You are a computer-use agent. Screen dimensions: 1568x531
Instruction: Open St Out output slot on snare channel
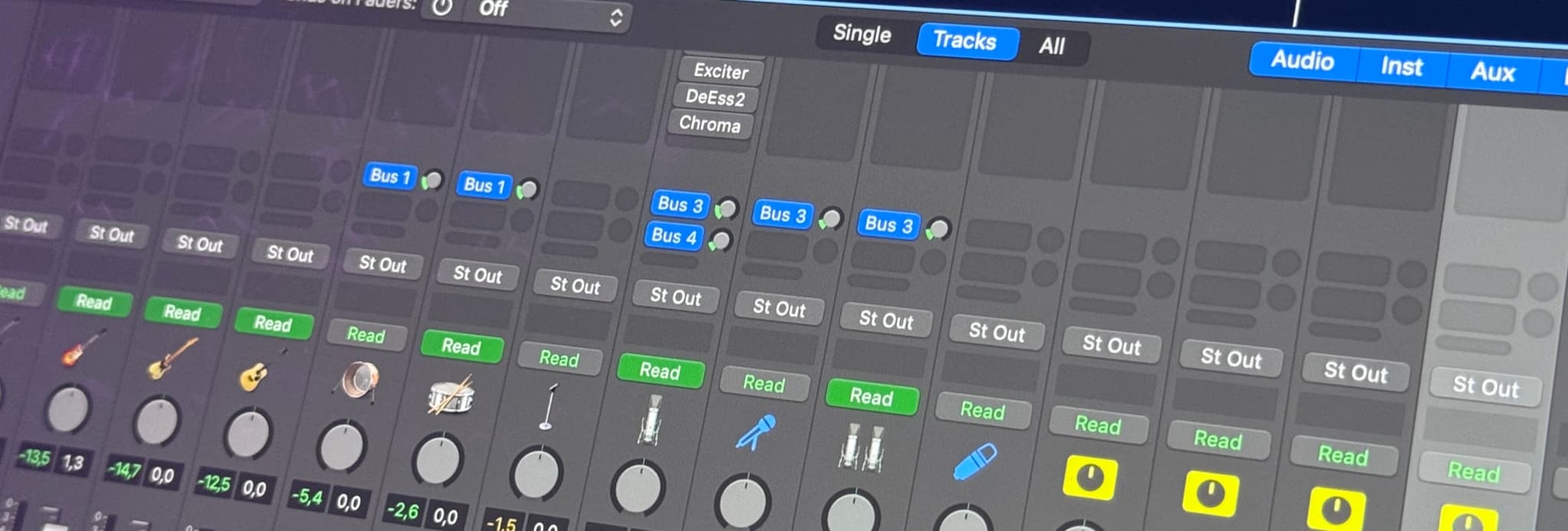pos(477,274)
